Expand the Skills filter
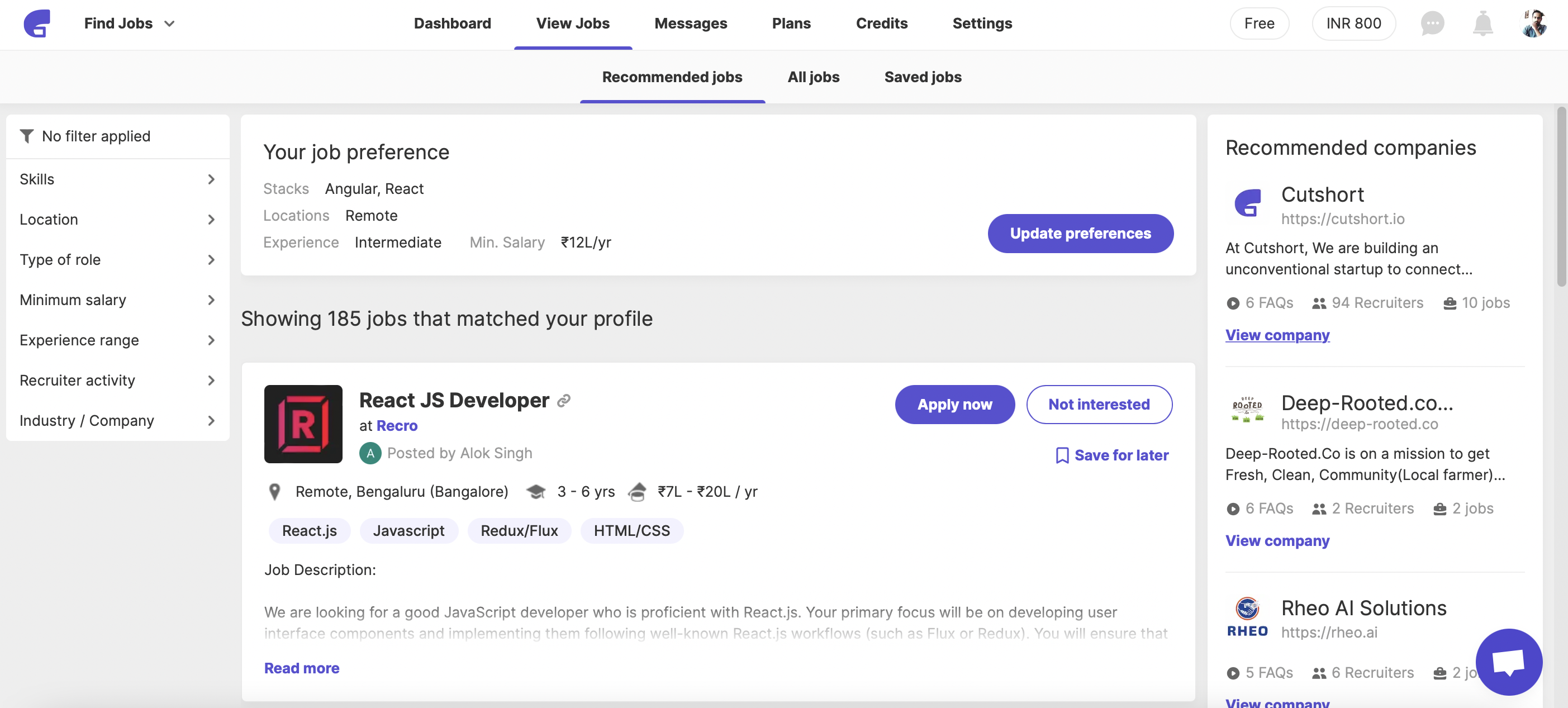 (117, 179)
